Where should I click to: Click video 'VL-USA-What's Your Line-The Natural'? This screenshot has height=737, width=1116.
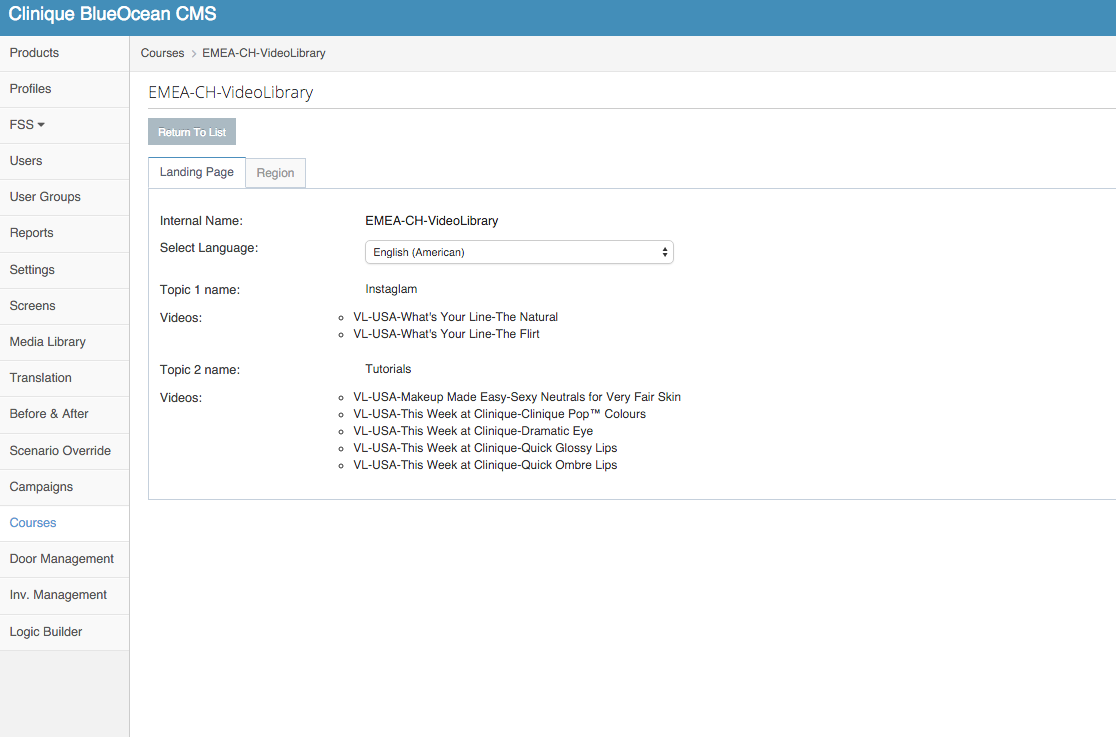tap(456, 317)
